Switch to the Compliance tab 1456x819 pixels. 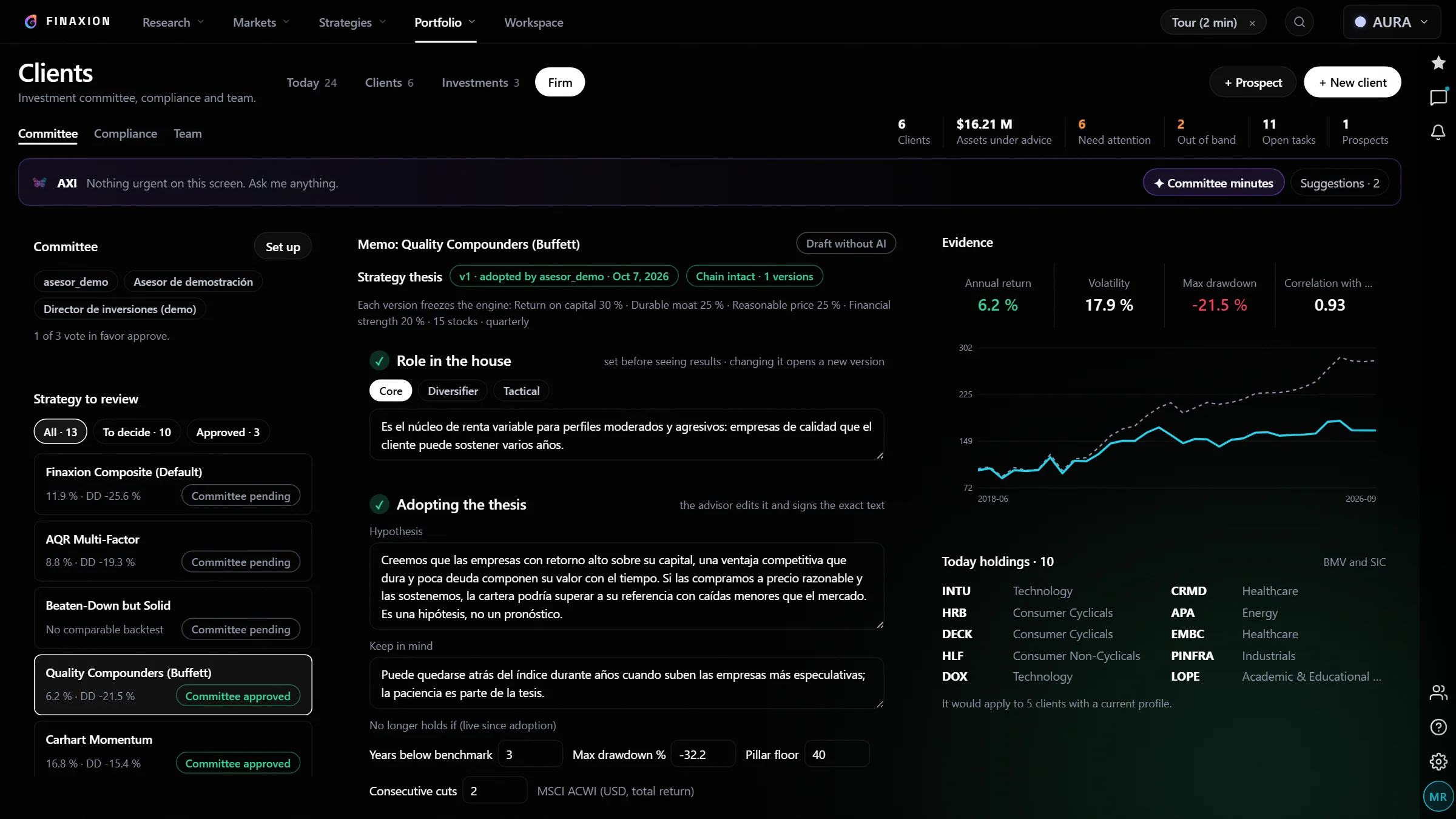(126, 133)
